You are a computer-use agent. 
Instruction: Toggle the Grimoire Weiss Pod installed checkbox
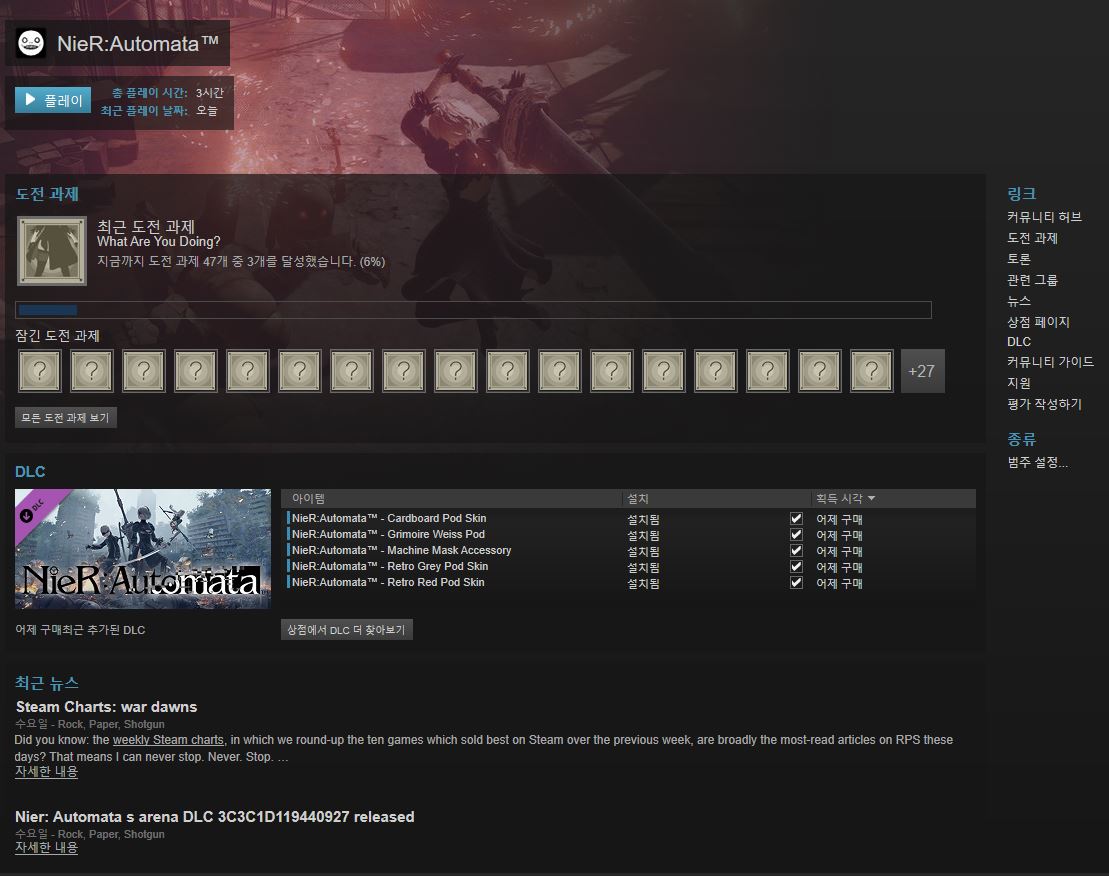tap(796, 535)
